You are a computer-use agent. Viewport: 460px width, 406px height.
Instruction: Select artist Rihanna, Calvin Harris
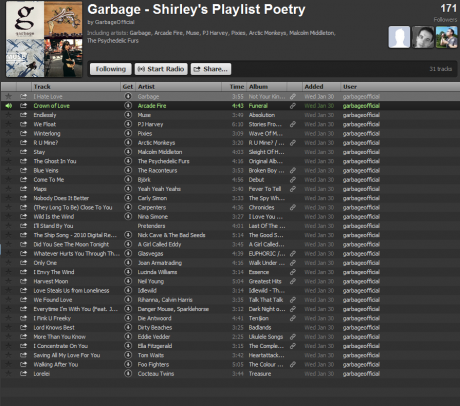click(x=165, y=300)
